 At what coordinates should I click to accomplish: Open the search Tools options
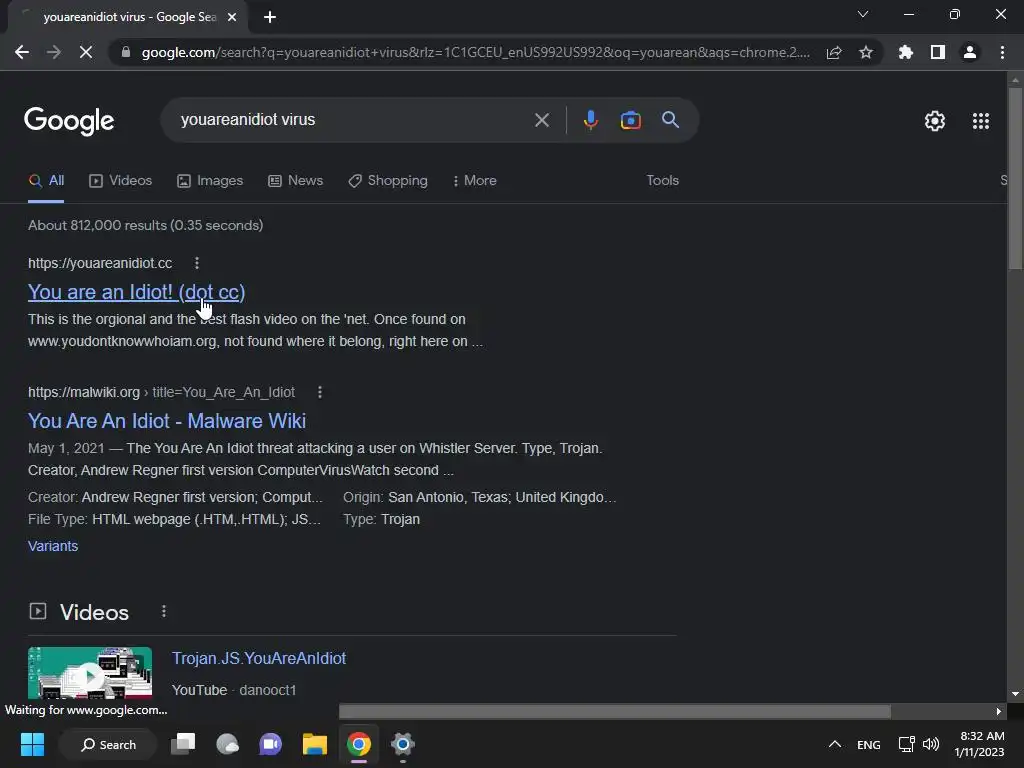click(x=662, y=180)
